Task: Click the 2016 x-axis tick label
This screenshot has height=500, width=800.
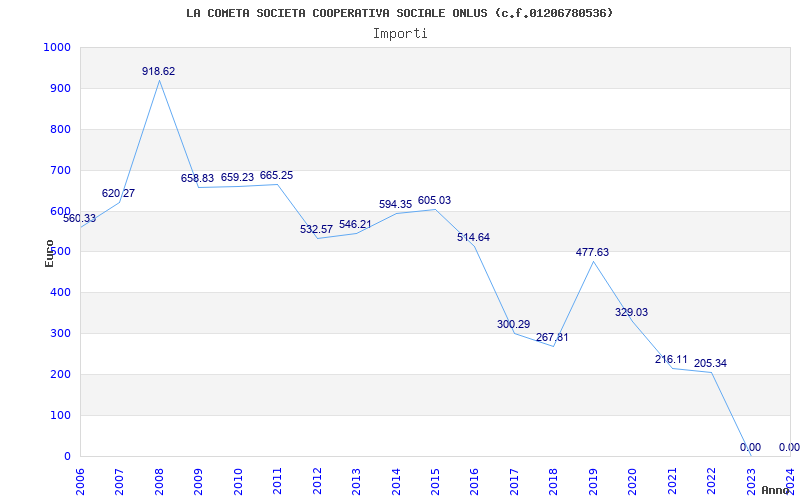Action: 474,482
